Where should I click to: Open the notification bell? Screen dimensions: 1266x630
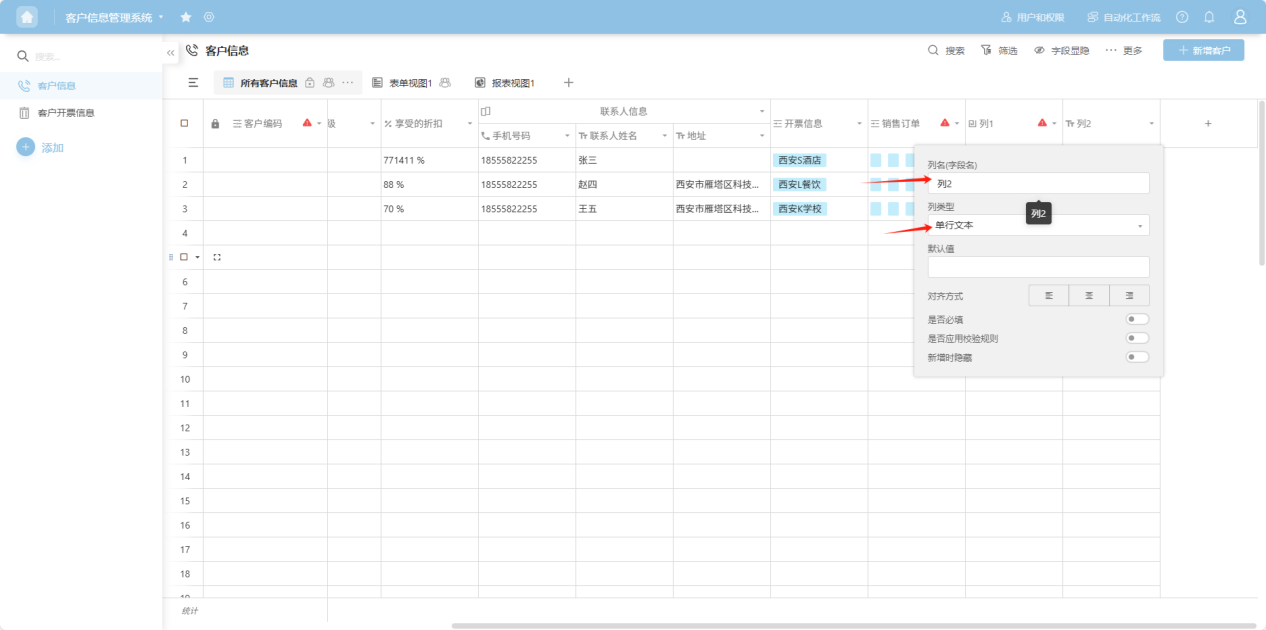pos(1209,17)
